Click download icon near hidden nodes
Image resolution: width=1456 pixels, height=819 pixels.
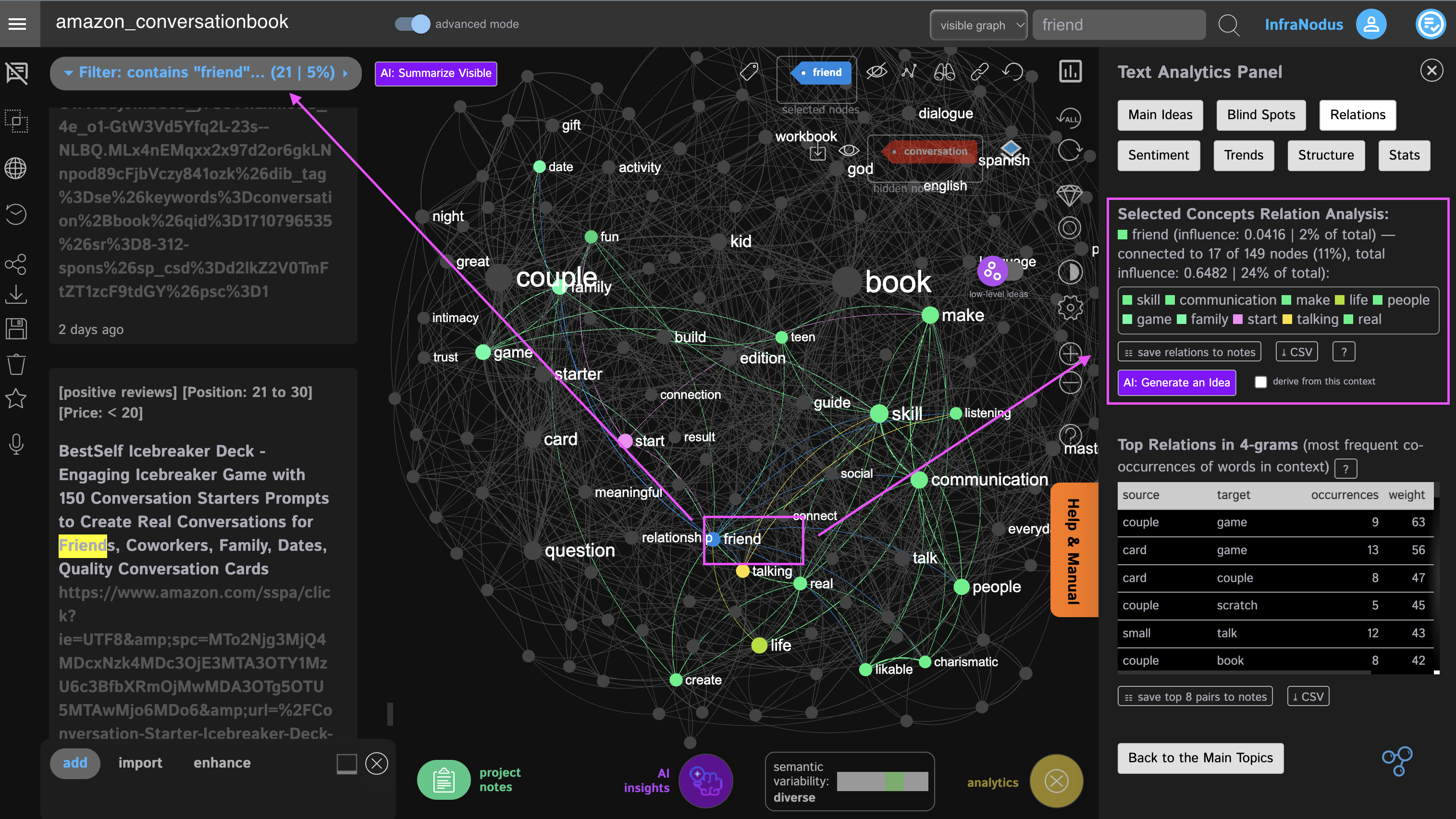pos(817,153)
